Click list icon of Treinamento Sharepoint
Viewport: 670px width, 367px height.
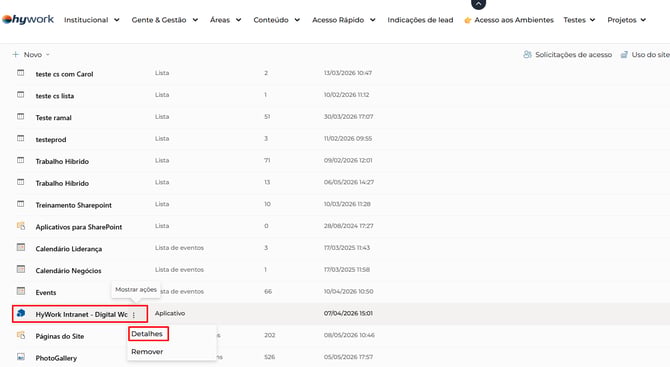pyautogui.click(x=21, y=204)
